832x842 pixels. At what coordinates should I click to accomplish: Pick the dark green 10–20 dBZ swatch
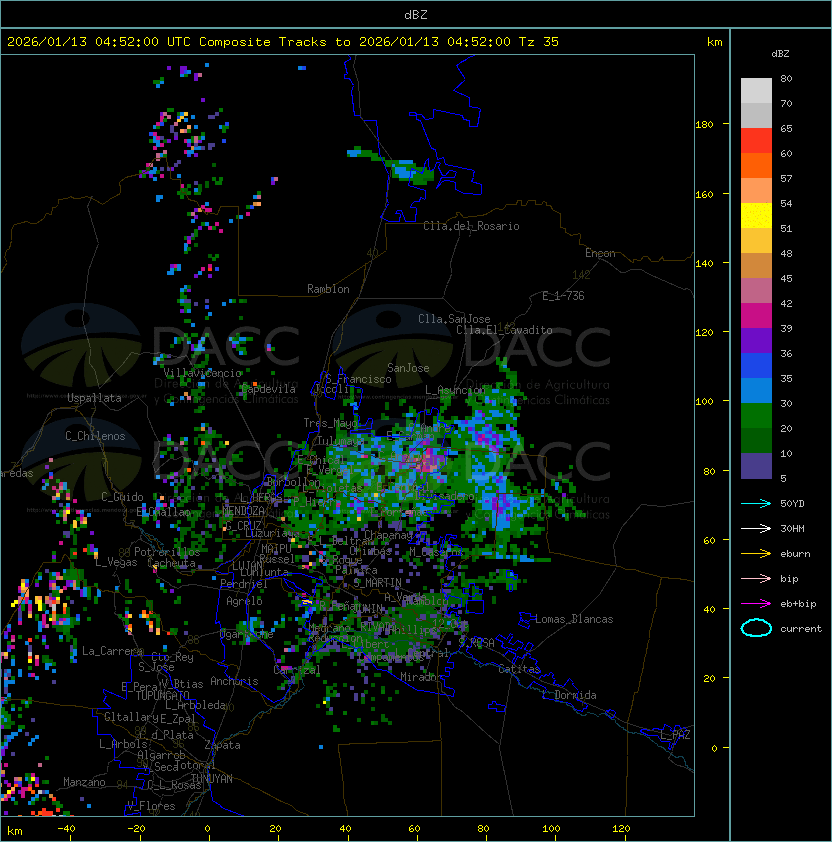click(756, 441)
